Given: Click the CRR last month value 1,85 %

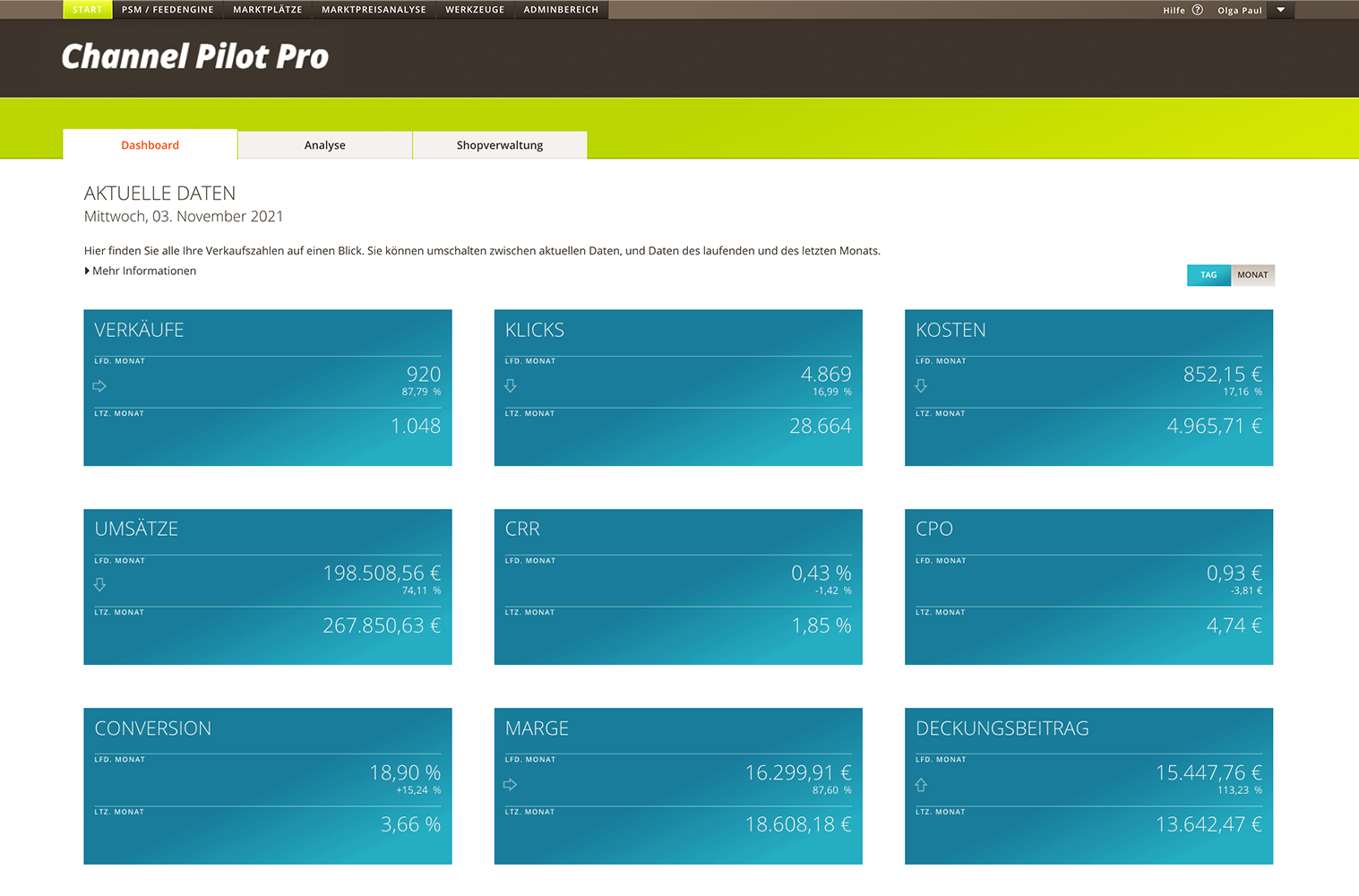Looking at the screenshot, I should pyautogui.click(x=821, y=625).
